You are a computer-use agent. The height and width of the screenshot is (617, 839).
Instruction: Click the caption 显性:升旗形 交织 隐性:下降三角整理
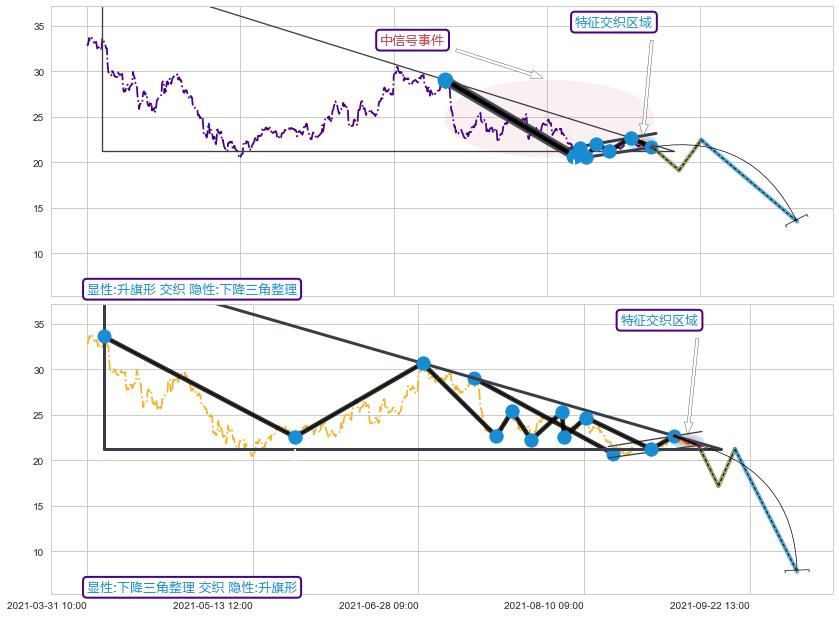(x=192, y=289)
